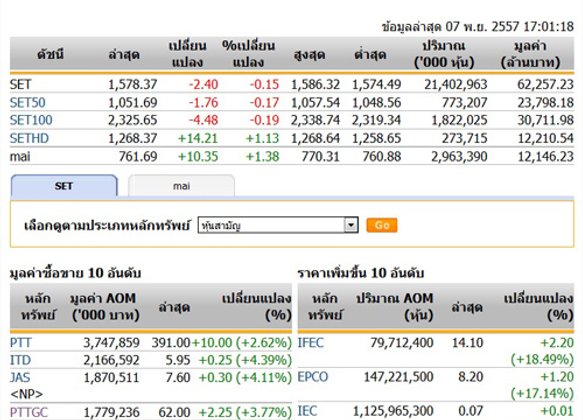Open the IEC stock link
583x420 pixels.
[307, 411]
